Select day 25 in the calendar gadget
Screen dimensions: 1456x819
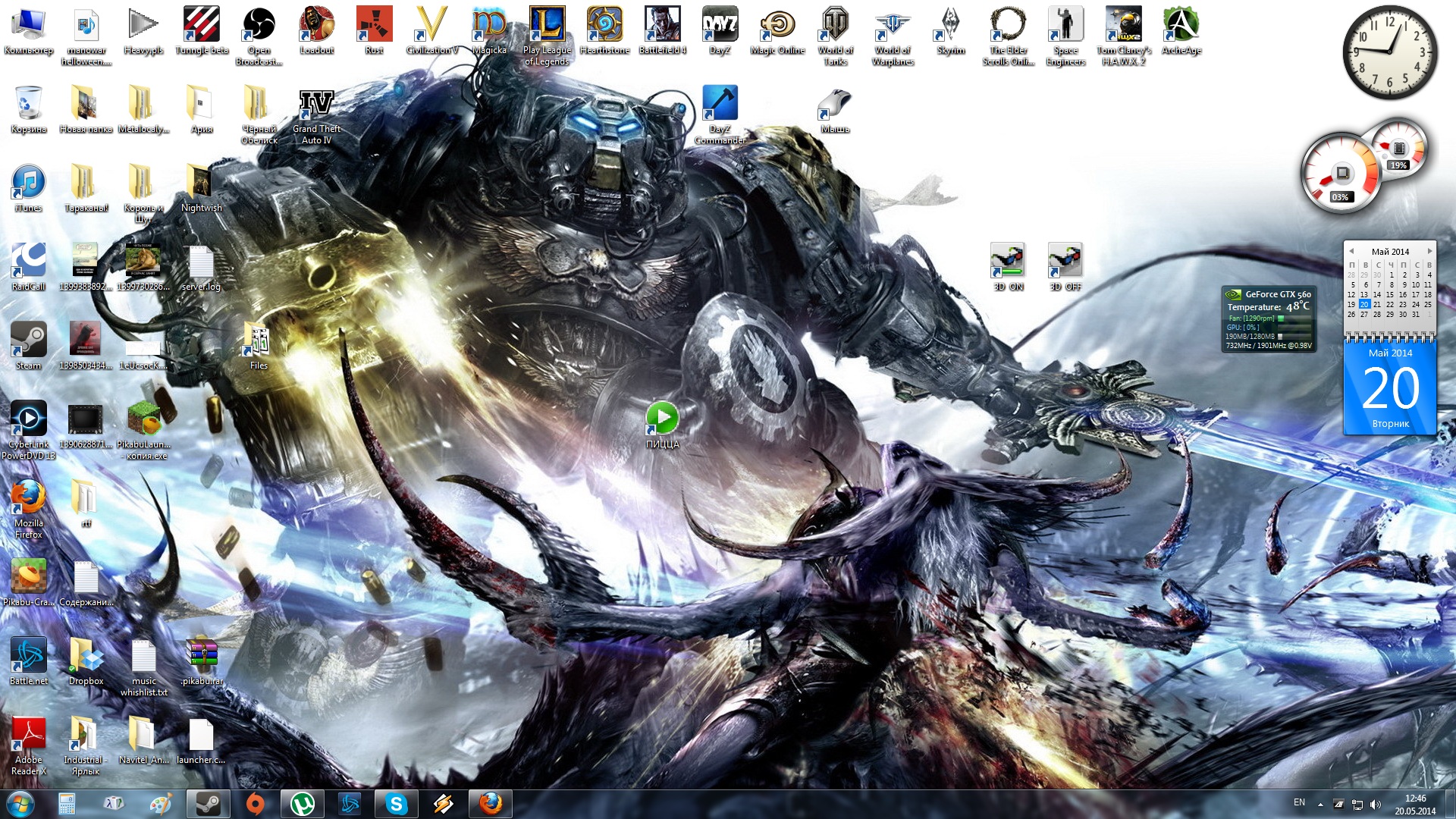point(1428,304)
